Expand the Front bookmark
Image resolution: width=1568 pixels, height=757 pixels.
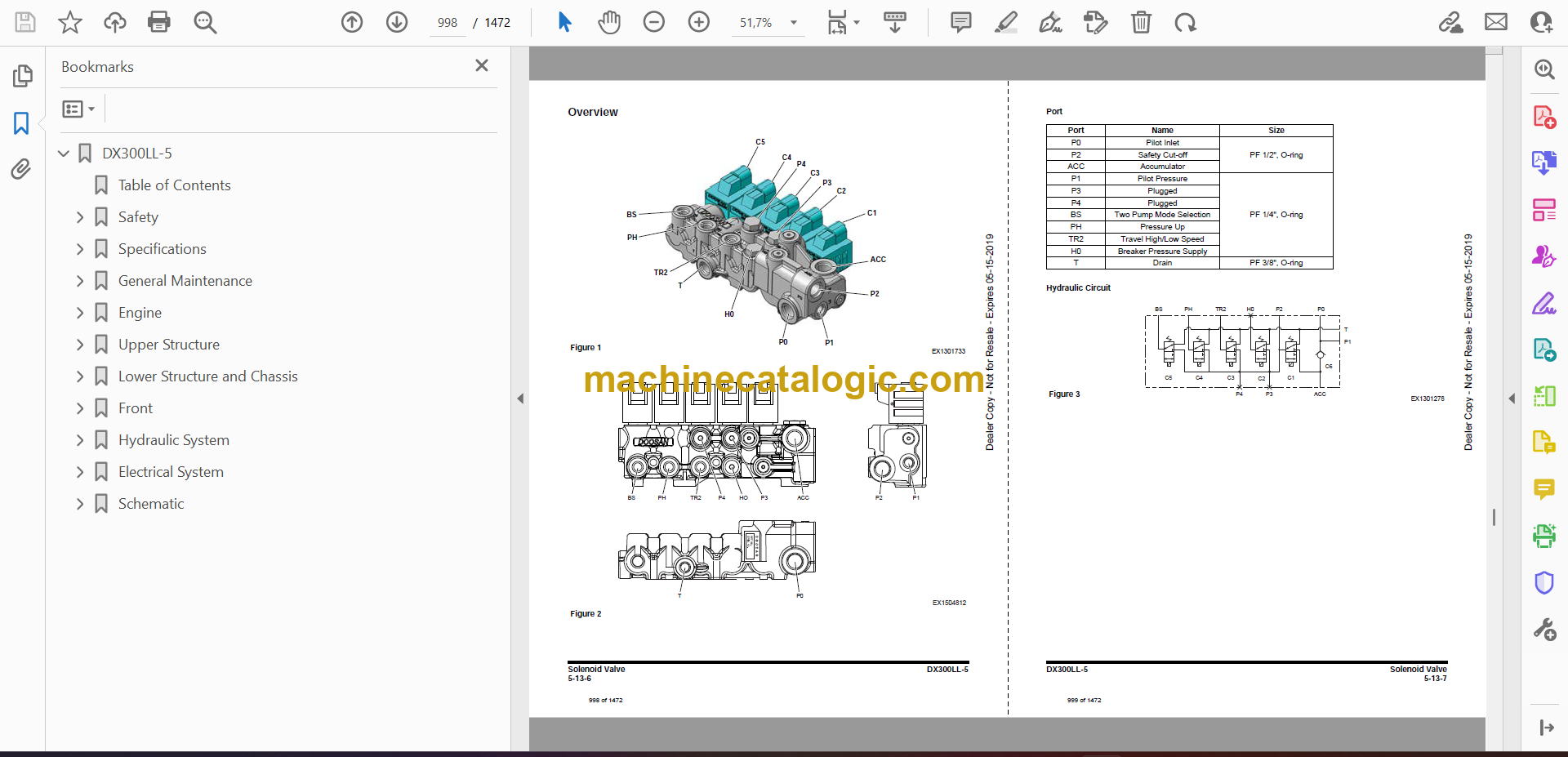pos(80,408)
